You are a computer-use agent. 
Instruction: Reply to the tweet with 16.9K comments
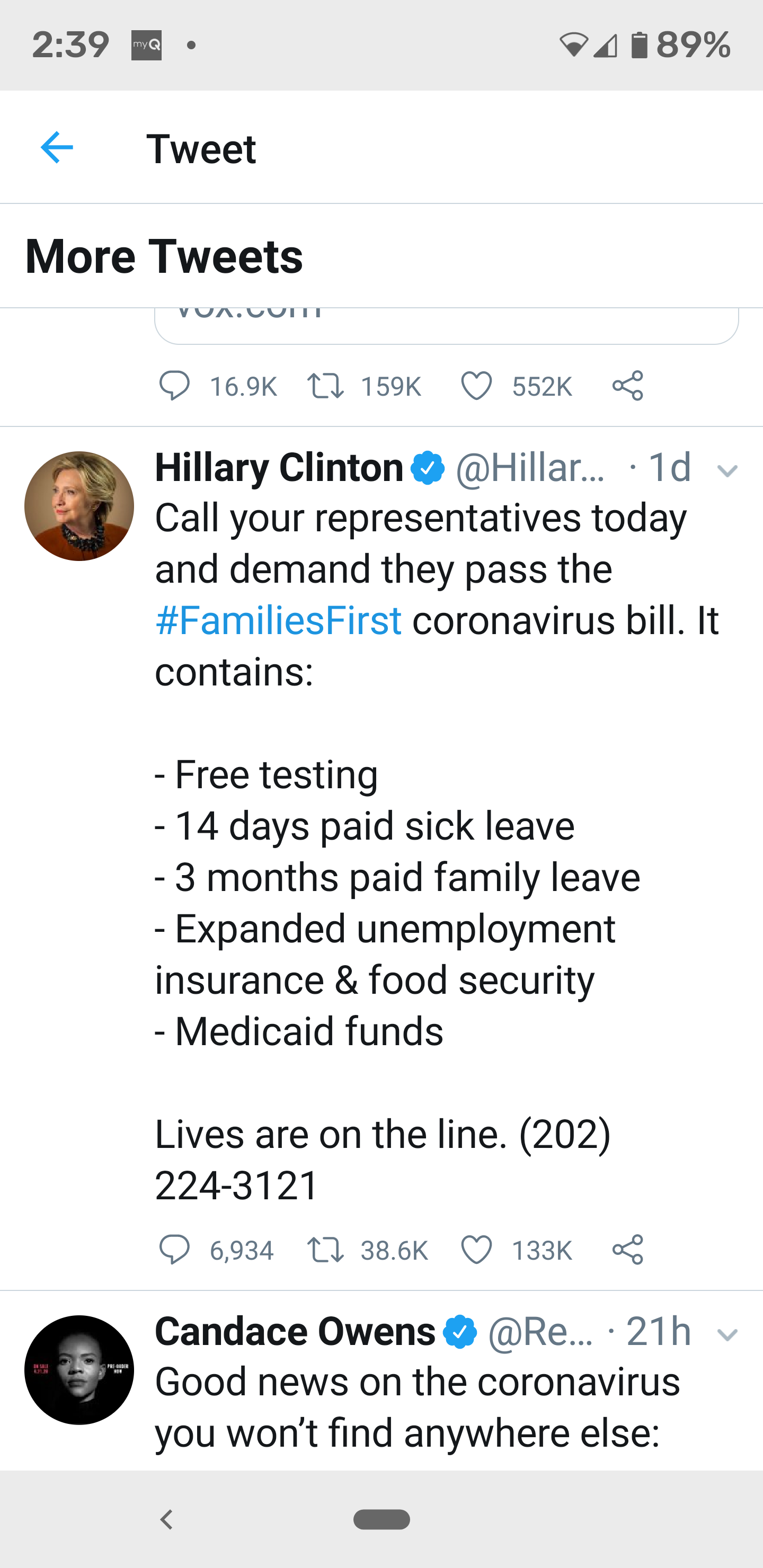tap(174, 386)
